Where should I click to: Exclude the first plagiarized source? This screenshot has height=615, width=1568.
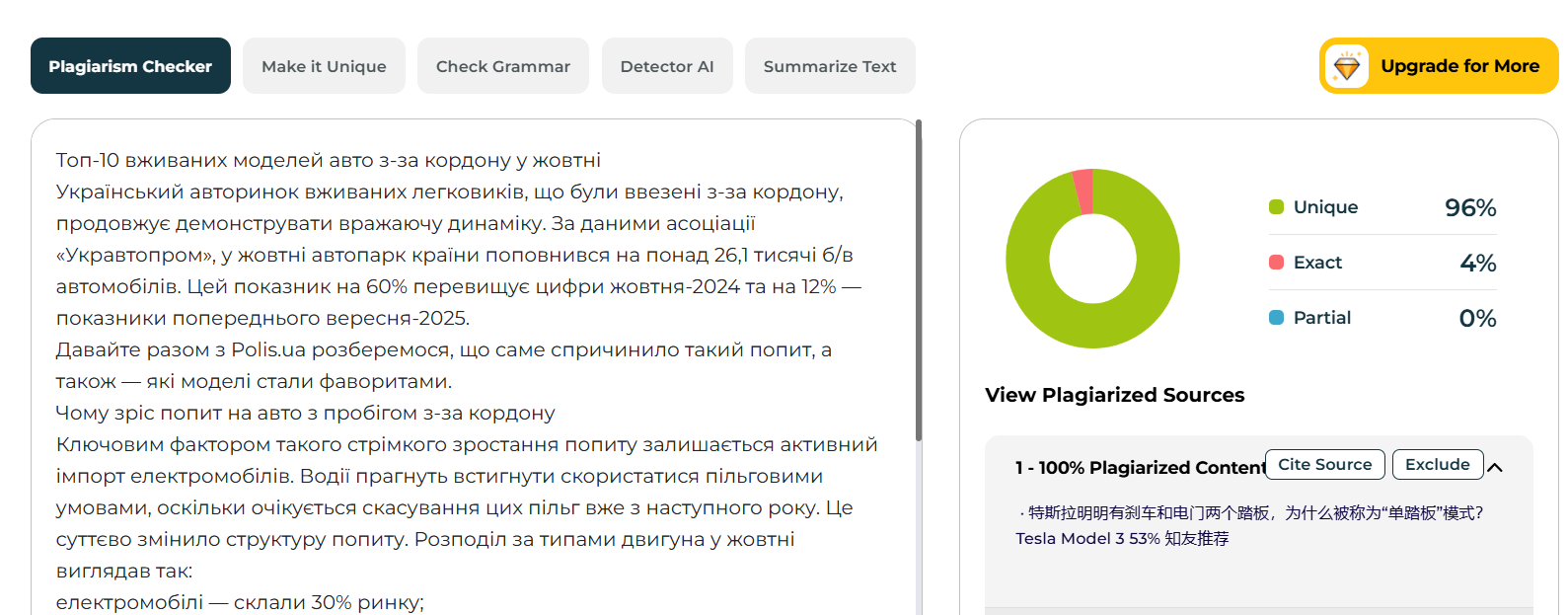coord(1438,465)
